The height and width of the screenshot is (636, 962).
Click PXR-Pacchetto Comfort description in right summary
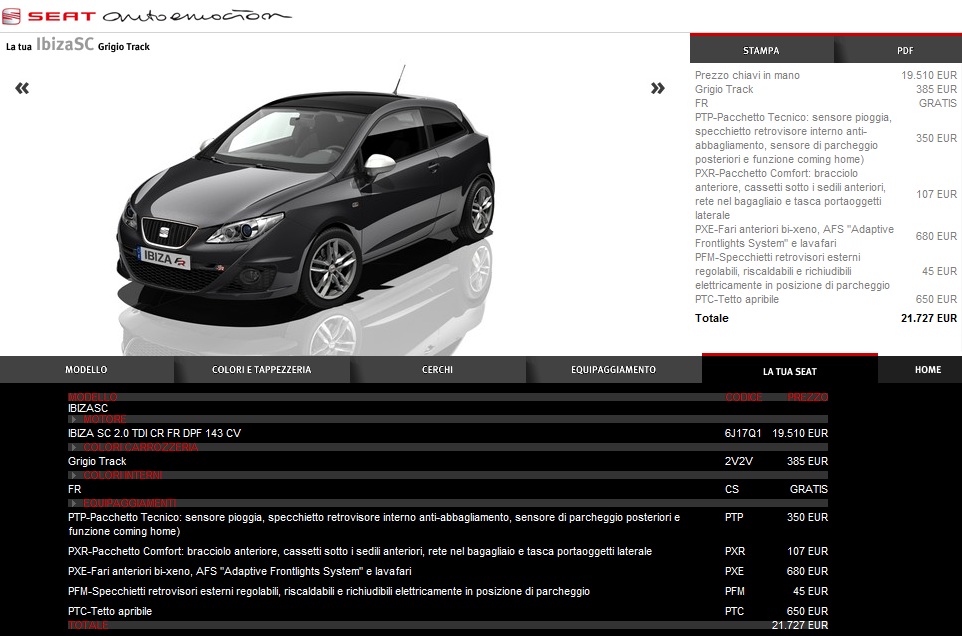790,194
